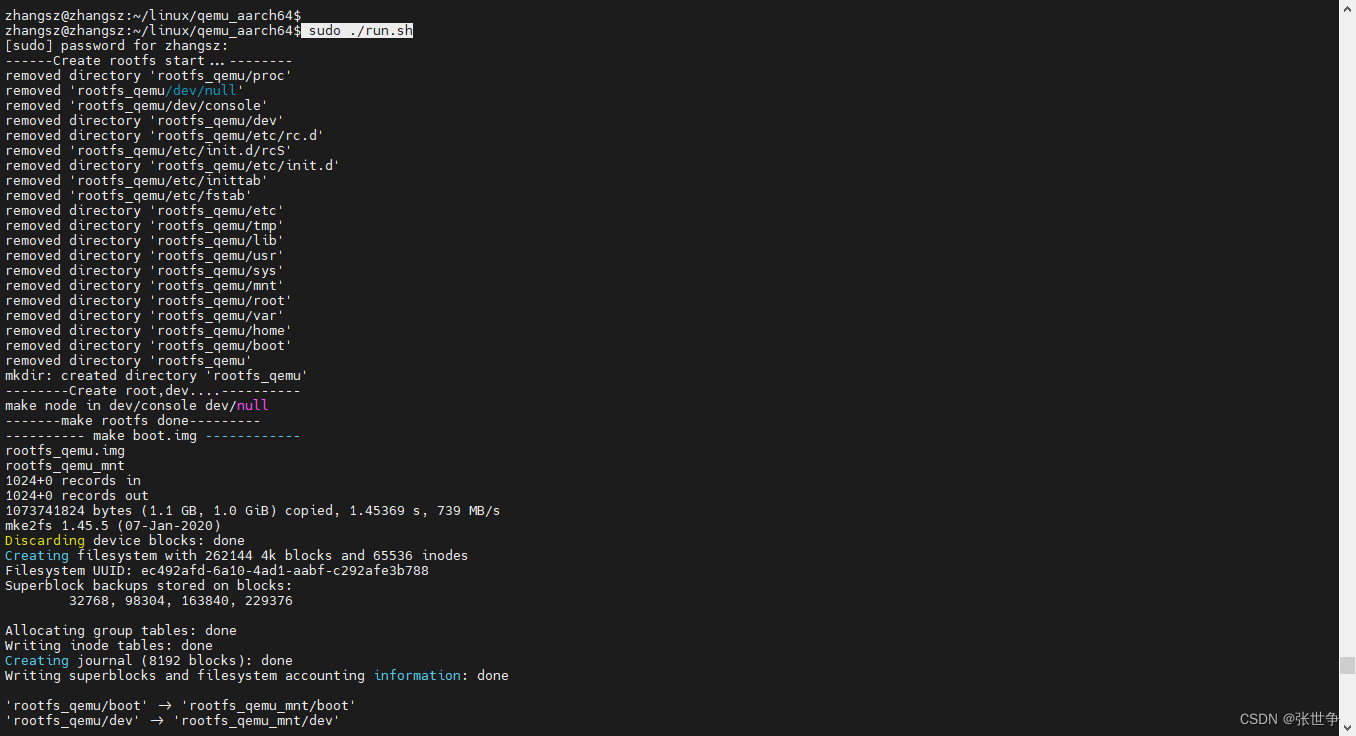Select line removed directory 'rootfs_qemu/home'
This screenshot has width=1356, height=736.
pos(149,331)
